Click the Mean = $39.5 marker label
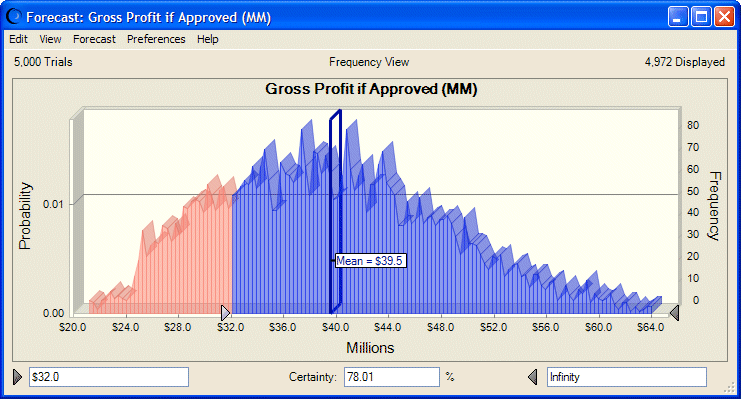The image size is (741, 399). (371, 261)
